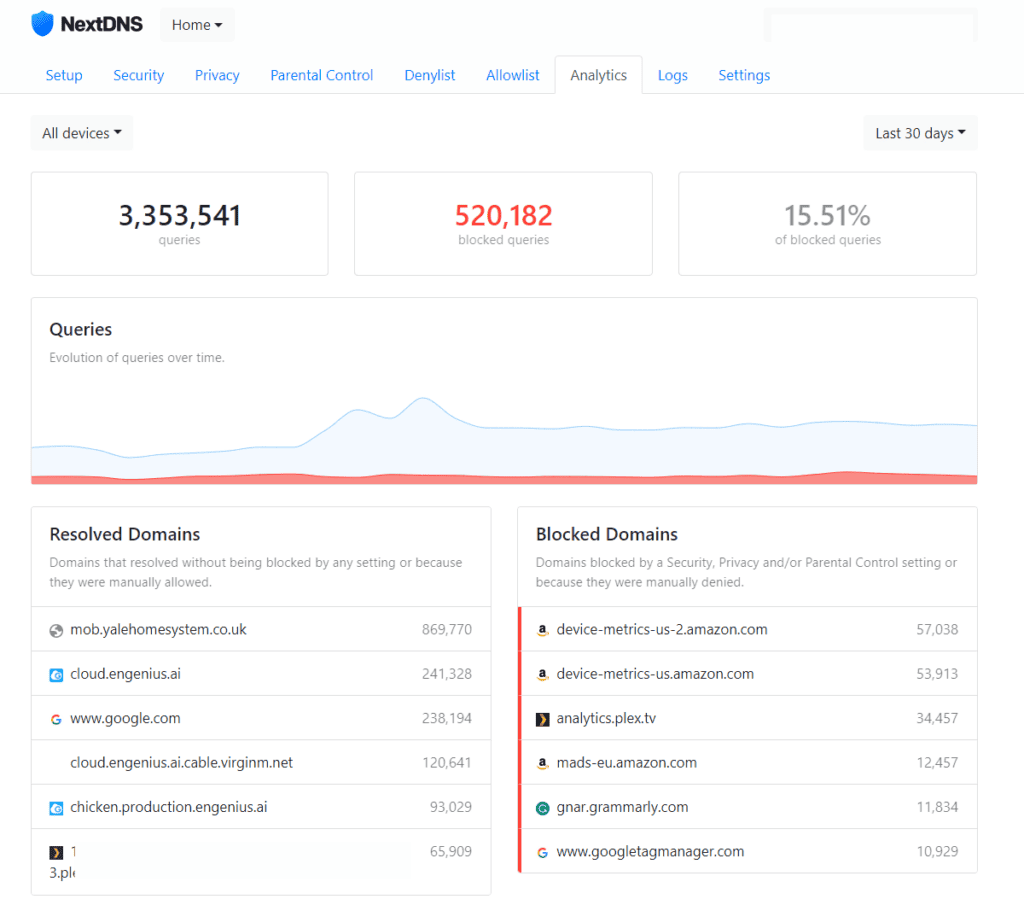Open the Home profile dropdown
The height and width of the screenshot is (905, 1024).
tap(196, 25)
